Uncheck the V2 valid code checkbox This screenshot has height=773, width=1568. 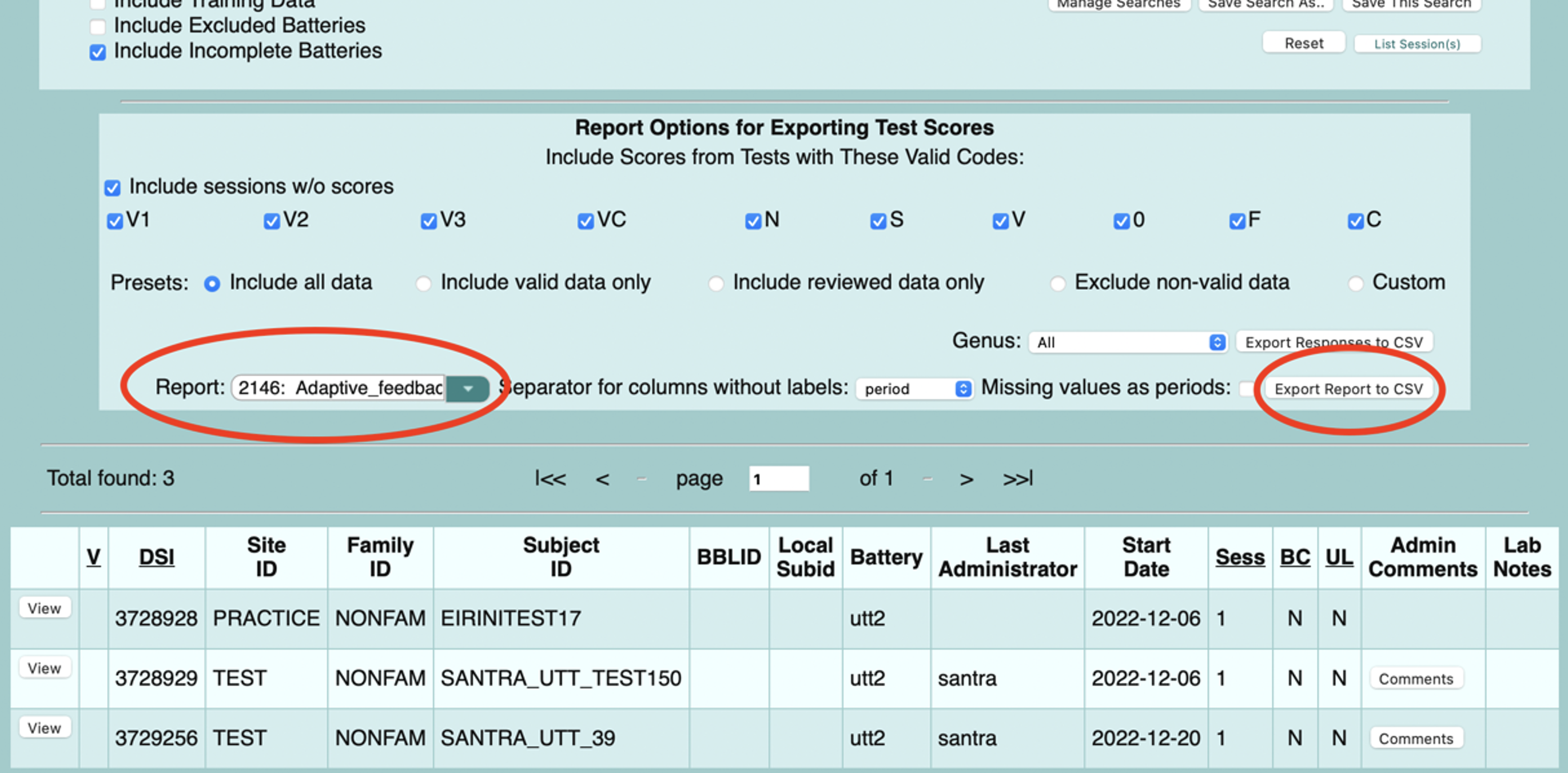272,221
